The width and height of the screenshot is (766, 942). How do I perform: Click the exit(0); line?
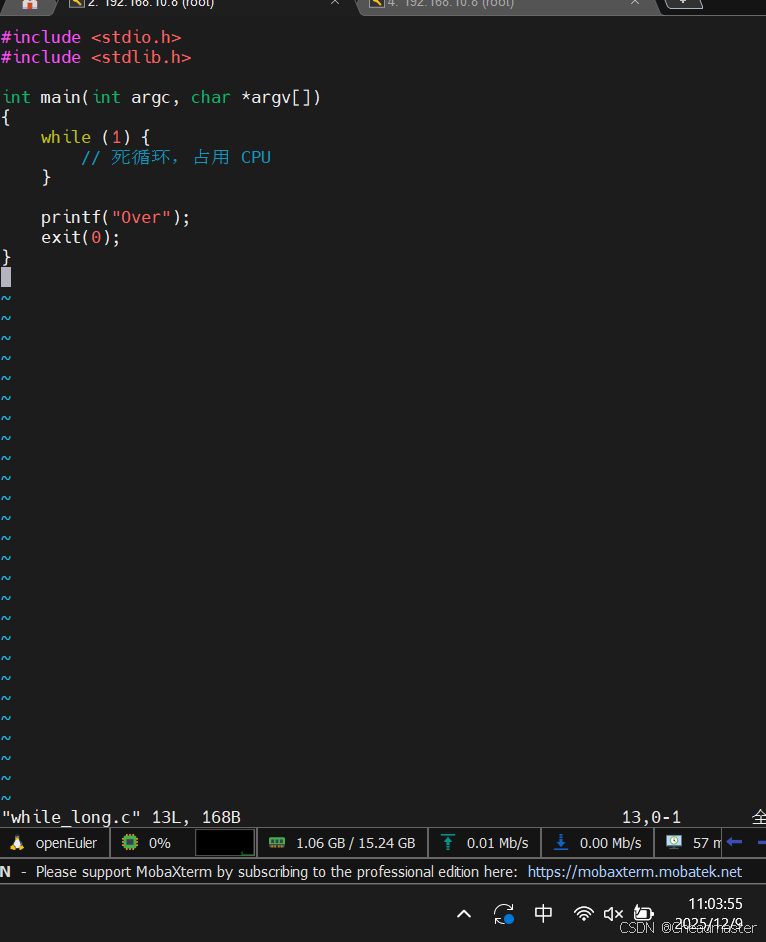(81, 237)
